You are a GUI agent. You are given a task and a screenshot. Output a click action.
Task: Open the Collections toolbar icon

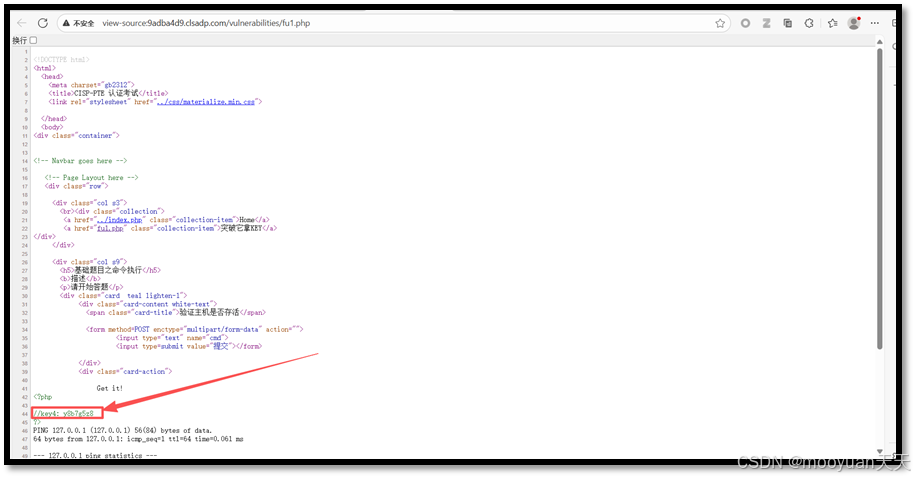(788, 23)
